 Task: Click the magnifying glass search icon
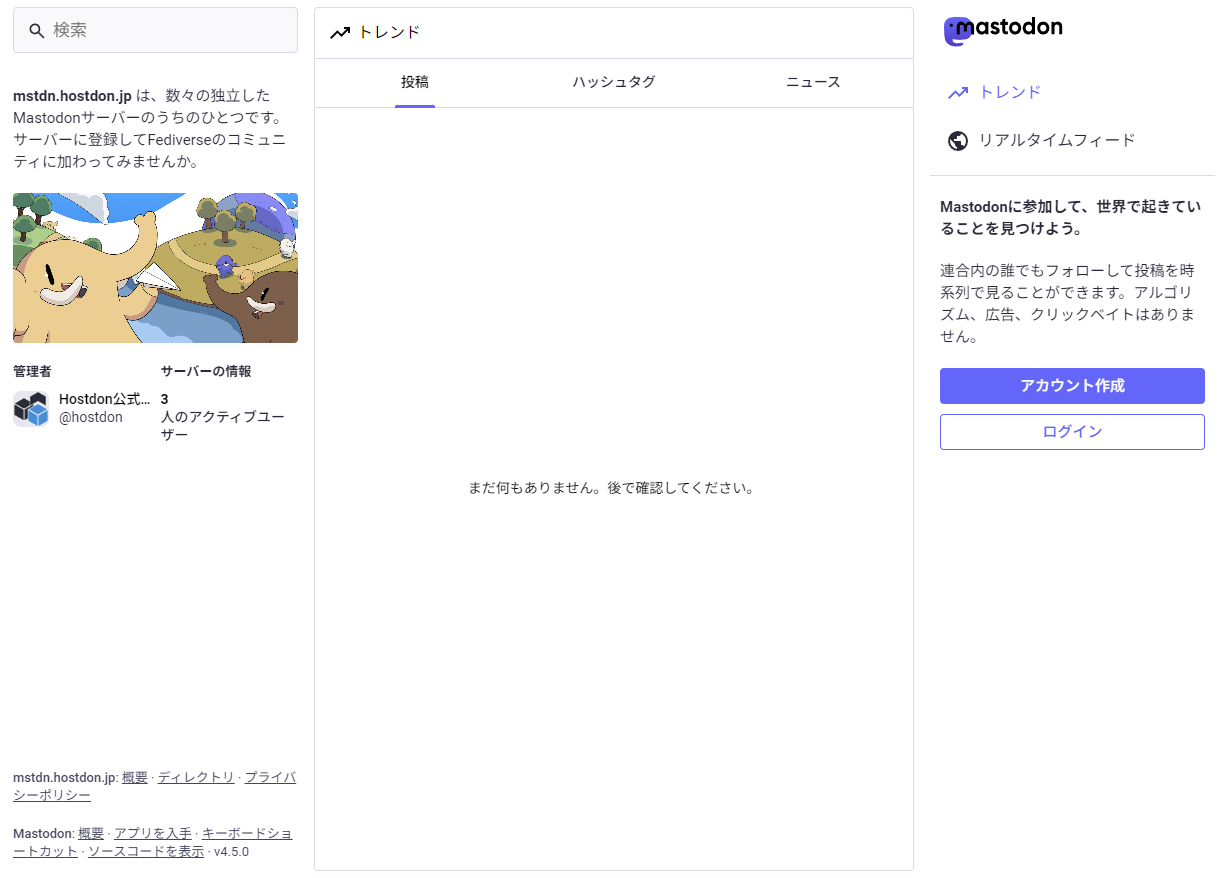(x=37, y=31)
